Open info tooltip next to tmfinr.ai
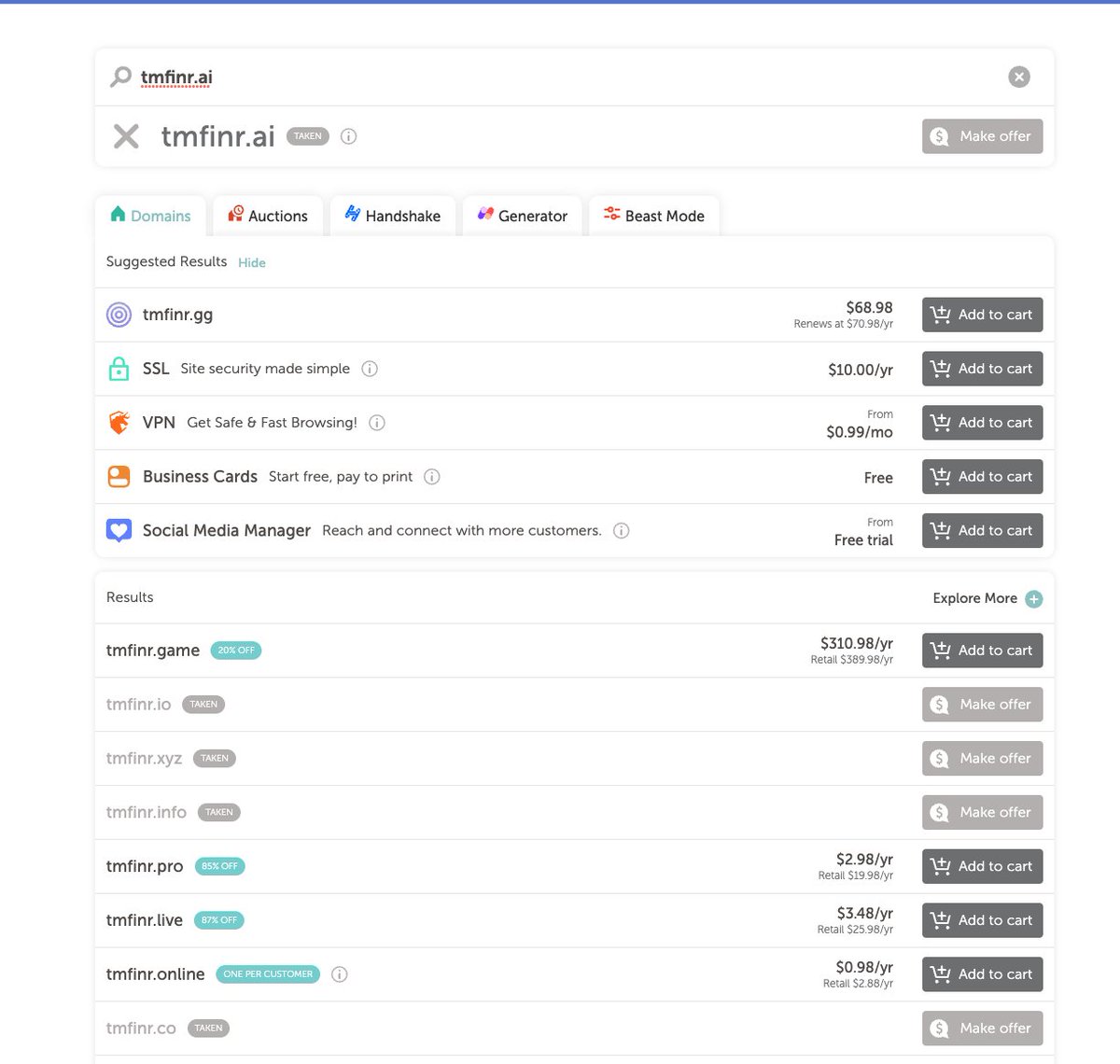The width and height of the screenshot is (1120, 1064). click(x=348, y=136)
